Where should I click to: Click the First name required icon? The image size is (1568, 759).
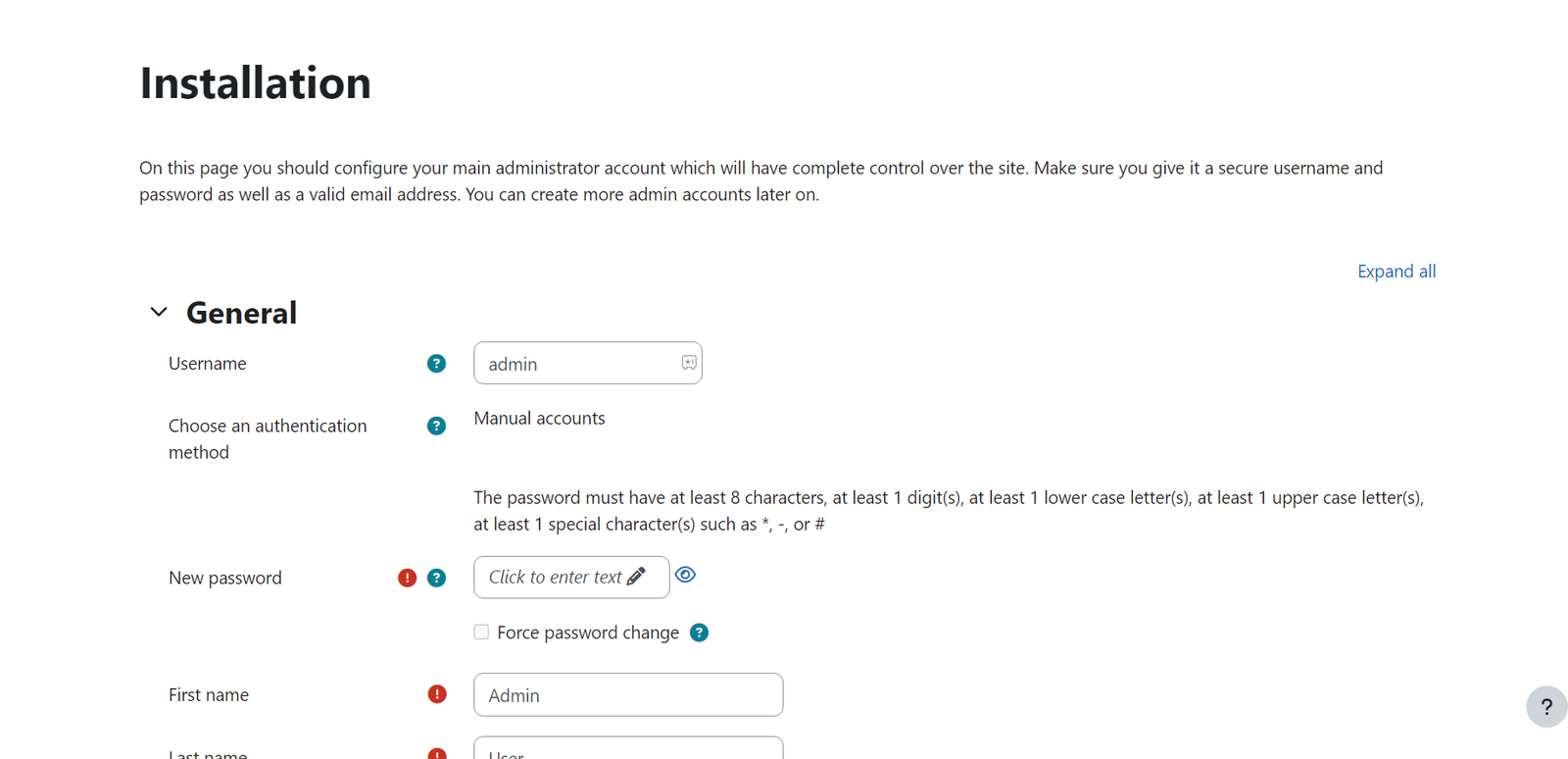tap(437, 694)
